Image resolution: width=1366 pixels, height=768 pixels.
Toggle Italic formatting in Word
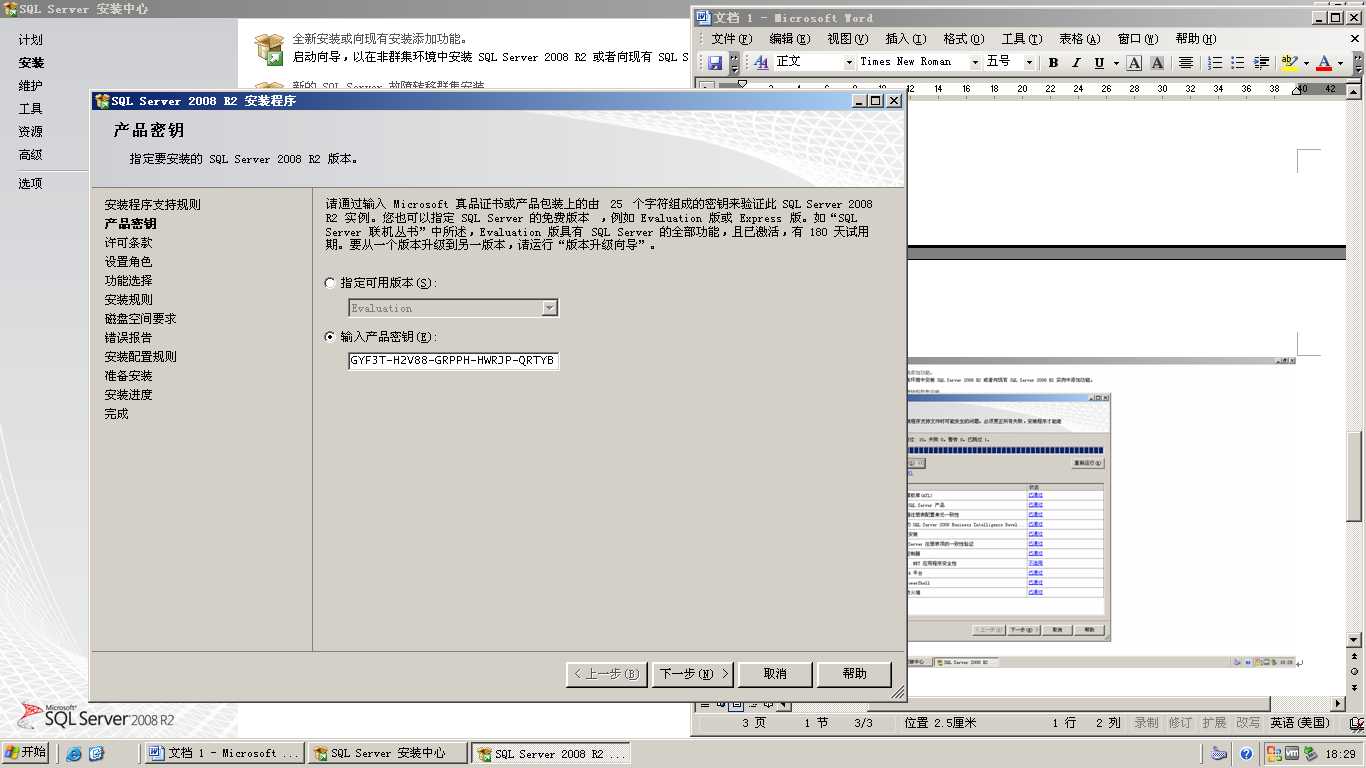pos(1076,62)
